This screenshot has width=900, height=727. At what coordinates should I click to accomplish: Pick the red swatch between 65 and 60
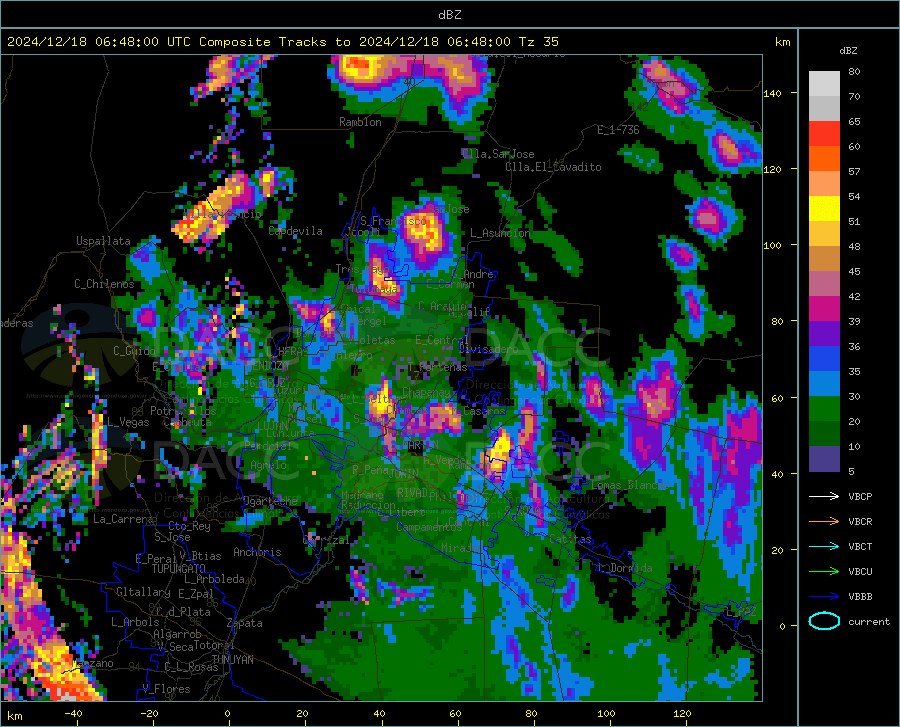tap(824, 134)
